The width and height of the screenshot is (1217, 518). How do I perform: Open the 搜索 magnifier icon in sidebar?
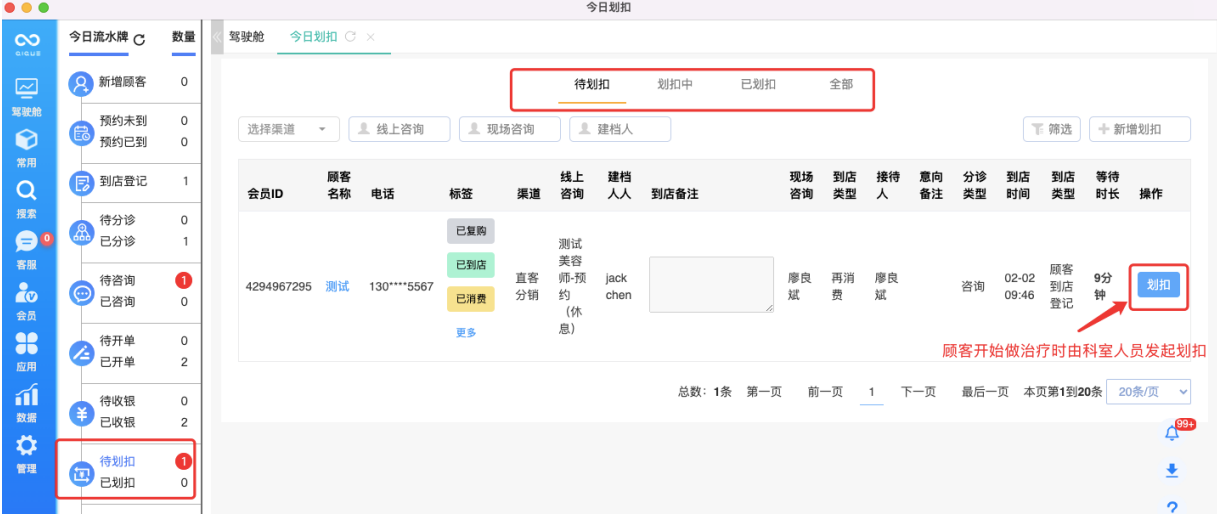27,191
